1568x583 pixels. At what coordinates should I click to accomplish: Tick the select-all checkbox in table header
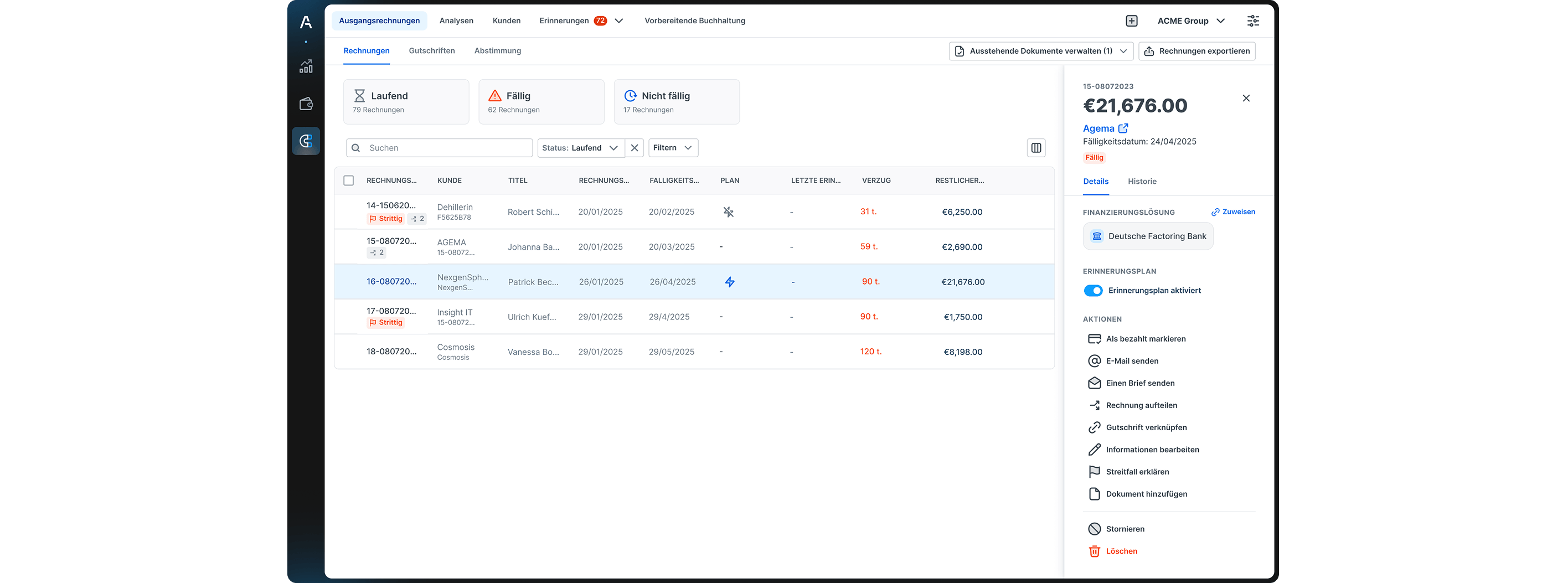(349, 180)
